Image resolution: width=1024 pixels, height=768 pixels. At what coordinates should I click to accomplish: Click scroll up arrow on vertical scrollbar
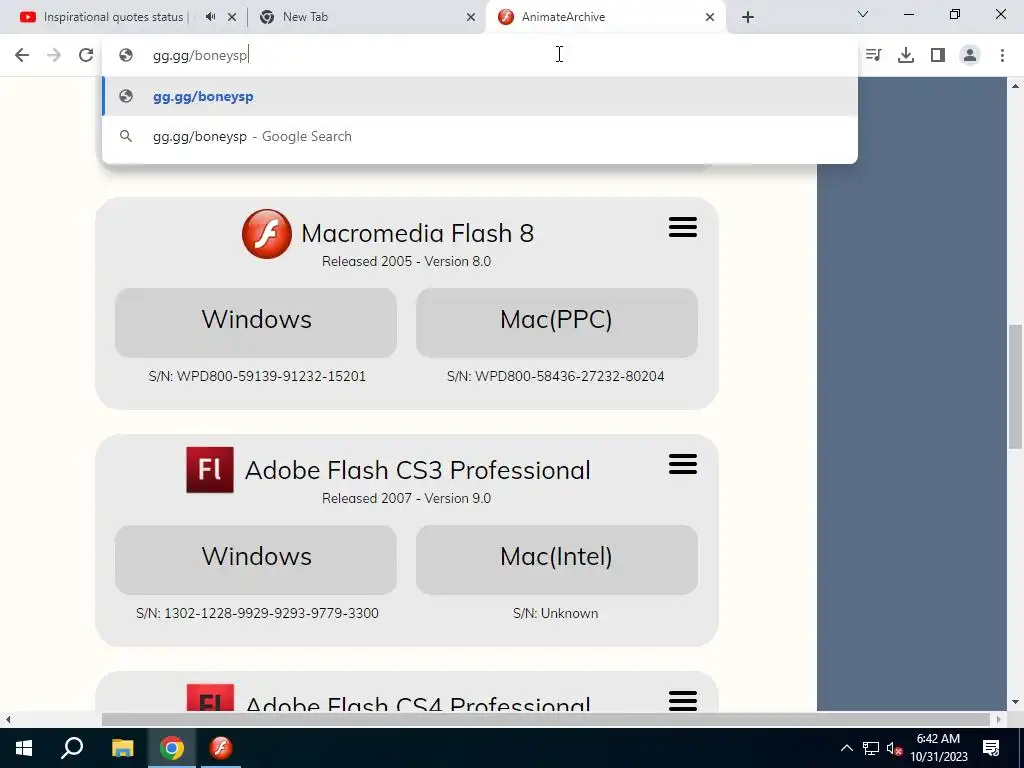pyautogui.click(x=1015, y=86)
